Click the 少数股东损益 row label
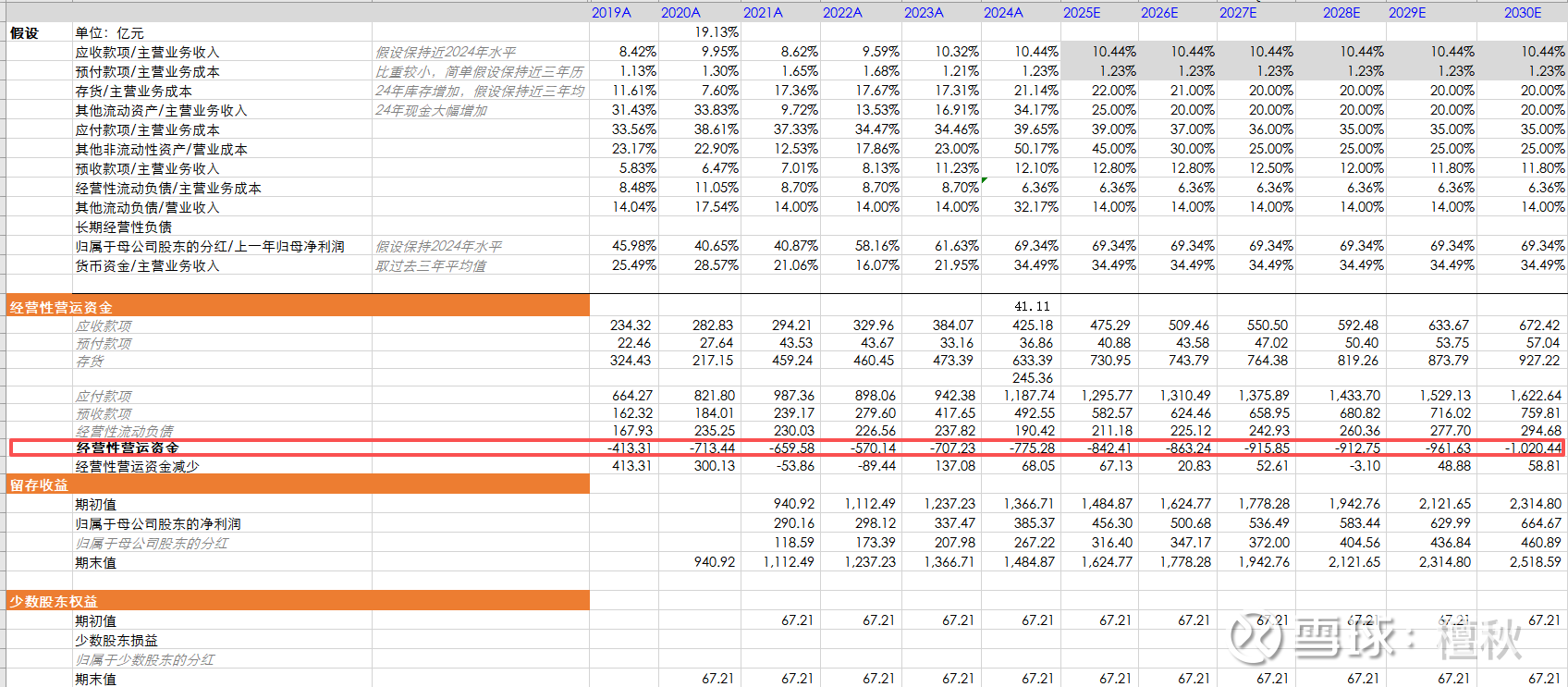Image resolution: width=1568 pixels, height=687 pixels. (116, 641)
